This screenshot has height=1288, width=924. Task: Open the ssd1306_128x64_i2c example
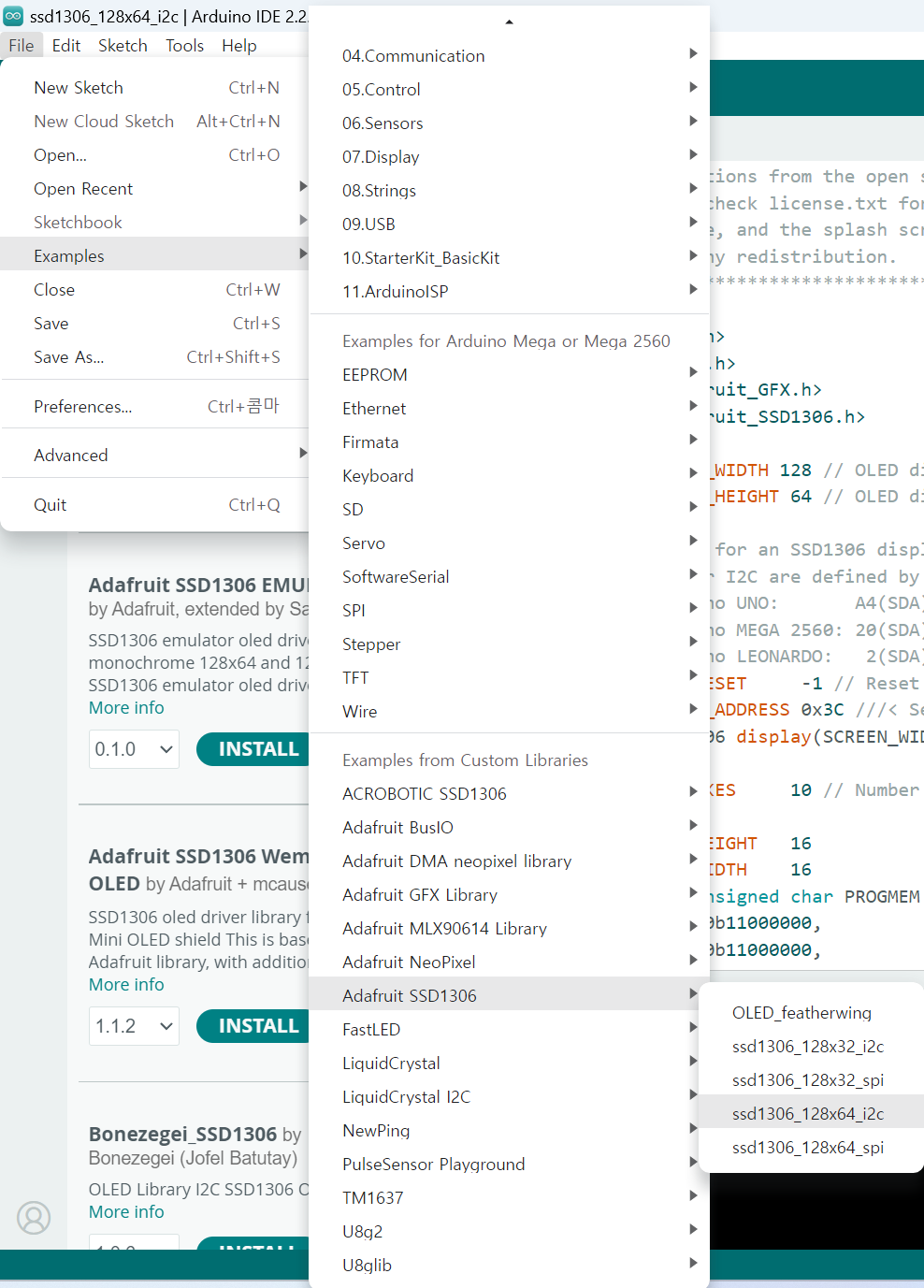[808, 1113]
